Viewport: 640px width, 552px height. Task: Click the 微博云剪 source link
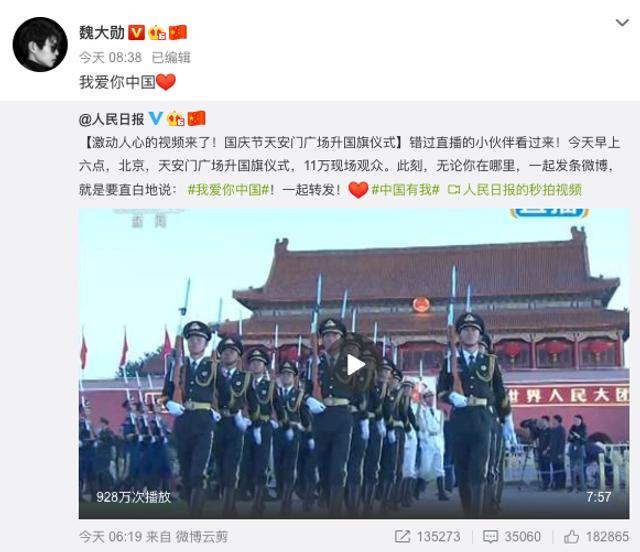point(202,536)
